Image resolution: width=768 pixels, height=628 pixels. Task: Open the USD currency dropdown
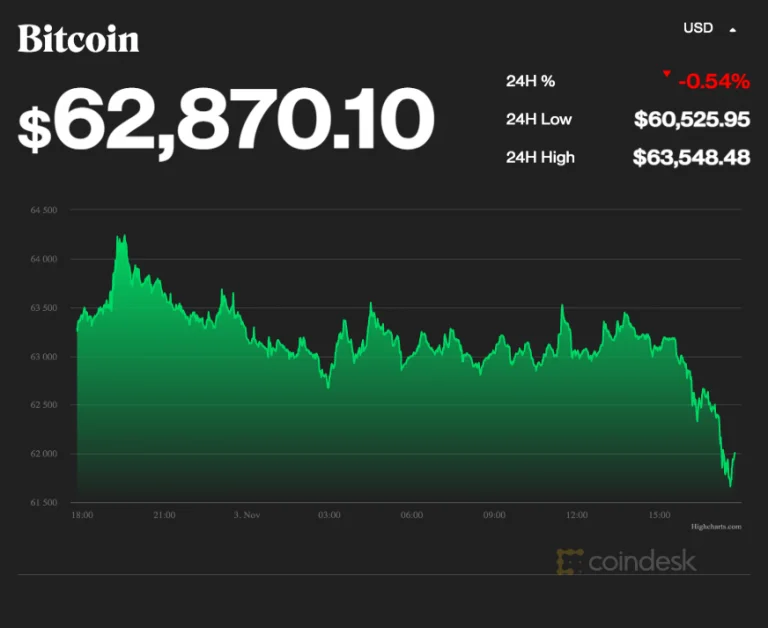click(x=709, y=28)
